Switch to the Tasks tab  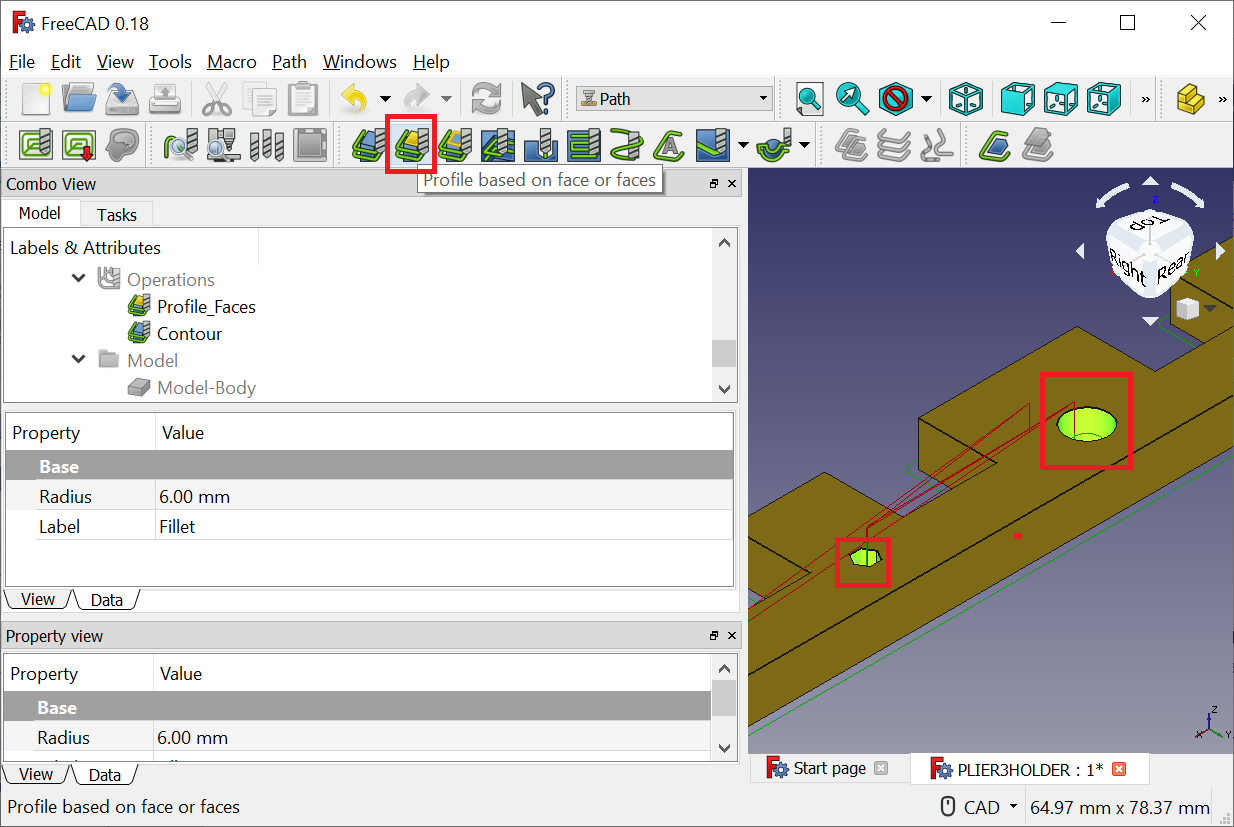[117, 214]
